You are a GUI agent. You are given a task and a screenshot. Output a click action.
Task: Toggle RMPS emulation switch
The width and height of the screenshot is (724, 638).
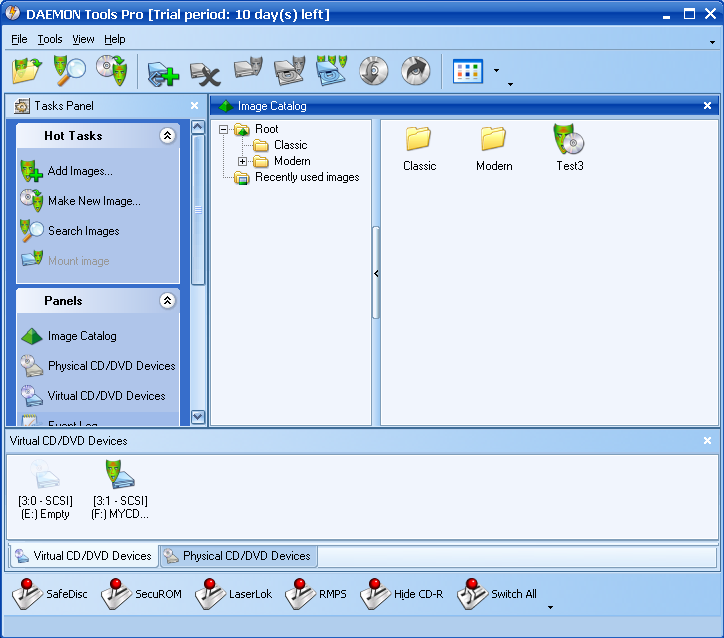(x=316, y=594)
